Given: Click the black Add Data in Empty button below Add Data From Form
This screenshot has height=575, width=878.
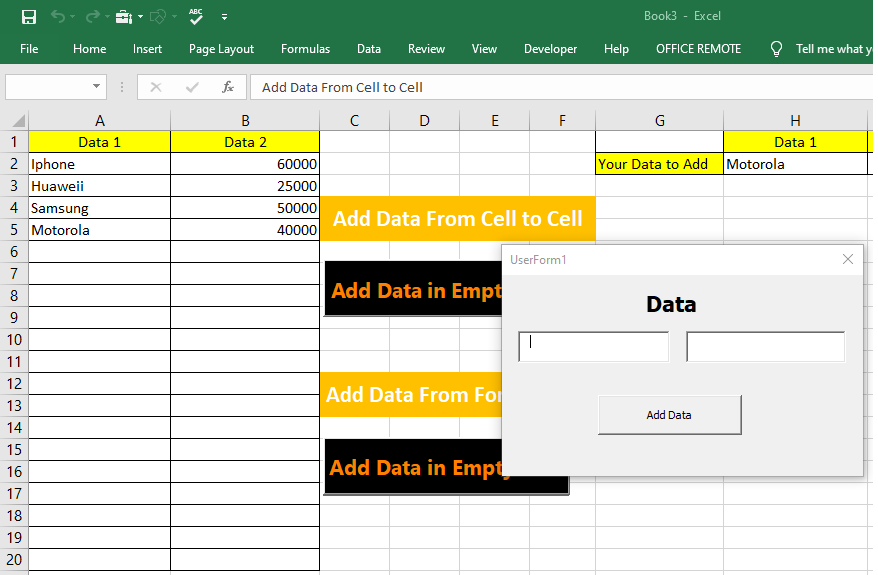Looking at the screenshot, I should pos(446,467).
